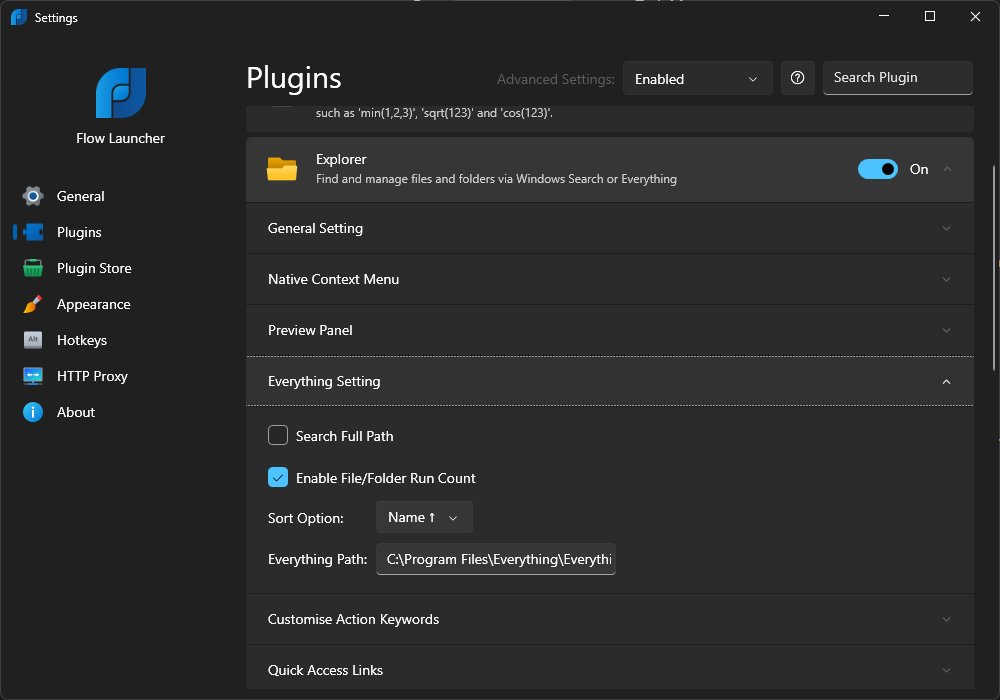Click the Everything Path text field
This screenshot has height=700, width=1000.
click(496, 559)
